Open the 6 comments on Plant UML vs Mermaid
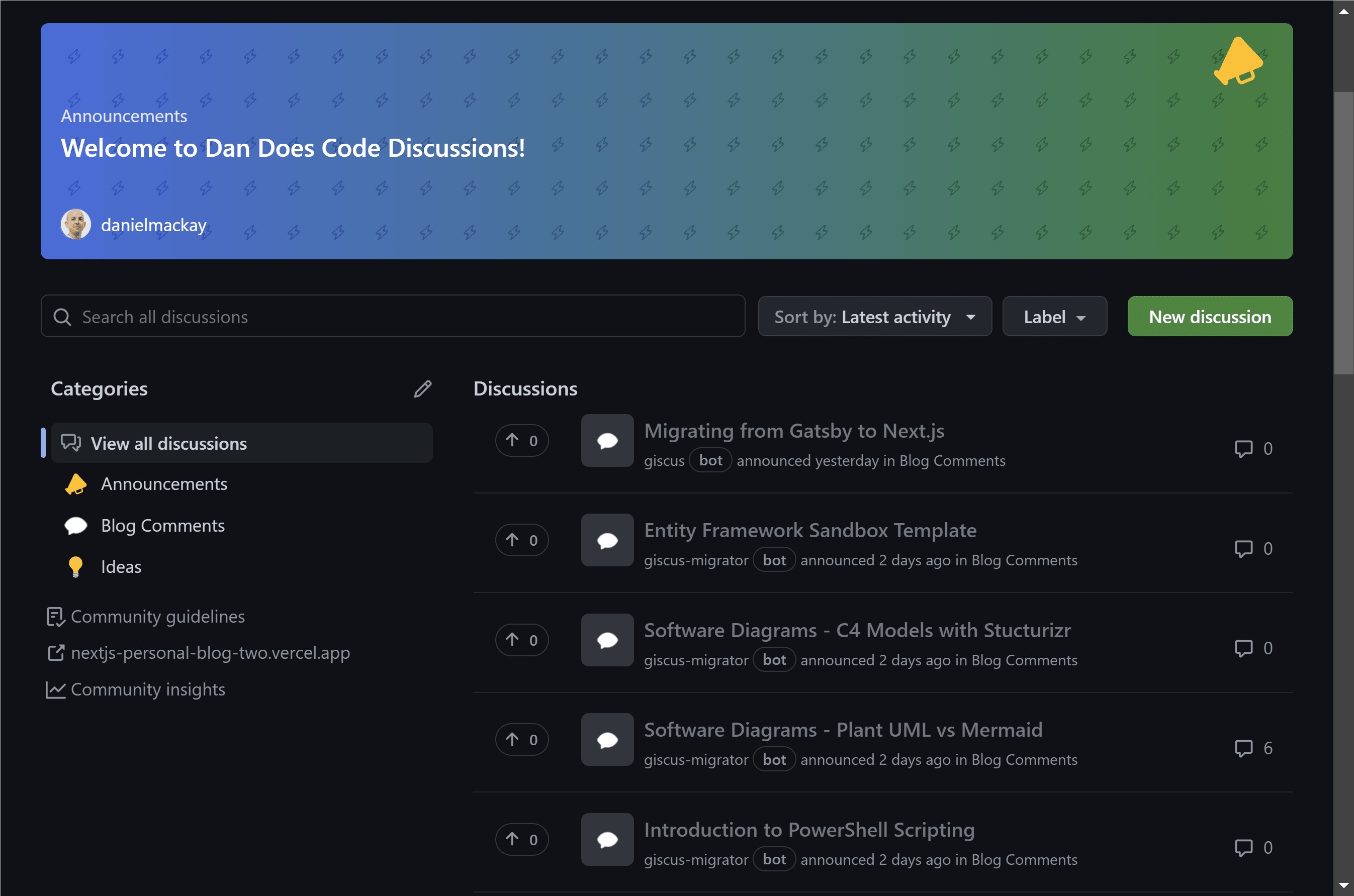Viewport: 1354px width, 896px height. 1253,748
